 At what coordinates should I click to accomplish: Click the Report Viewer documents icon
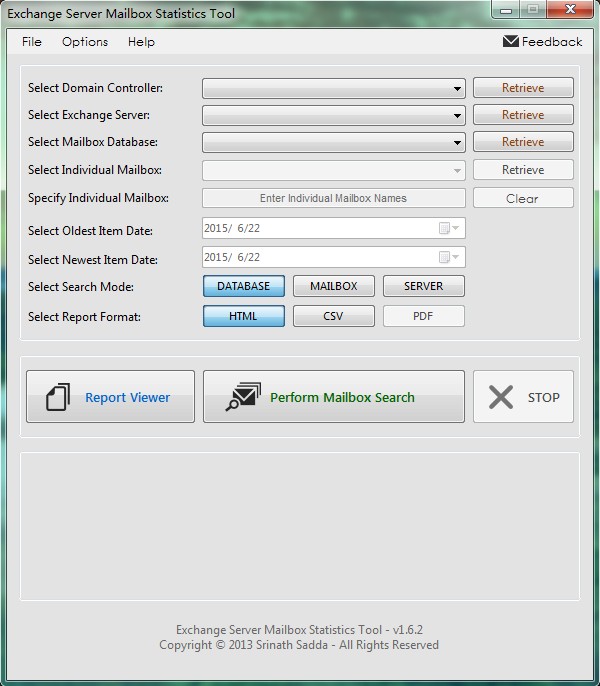click(x=58, y=397)
